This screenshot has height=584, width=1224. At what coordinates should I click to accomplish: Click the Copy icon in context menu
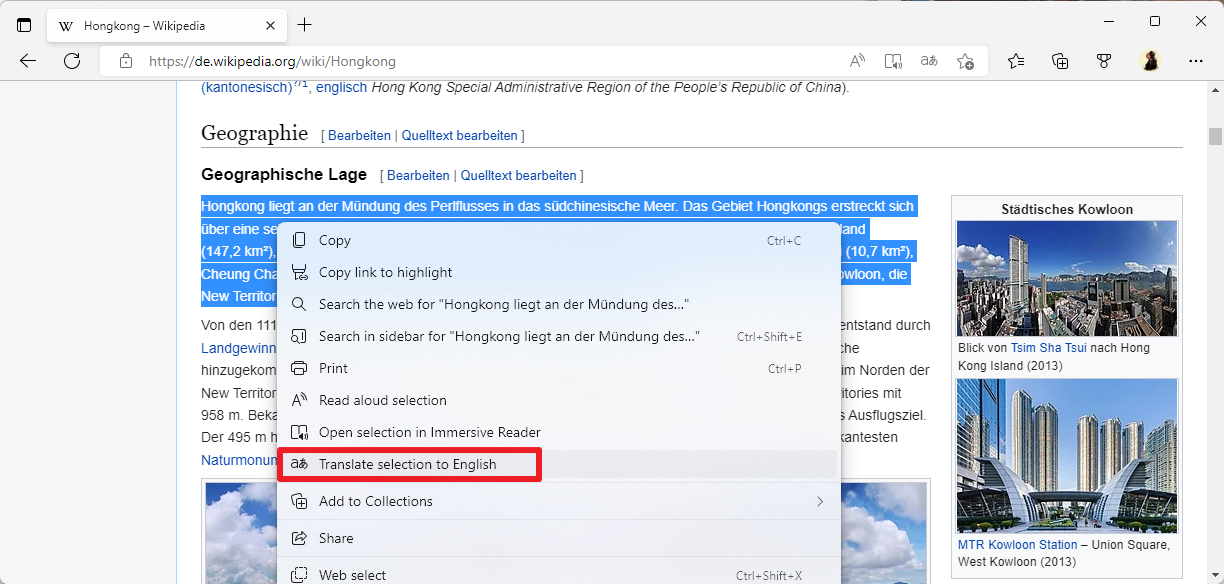(x=299, y=240)
